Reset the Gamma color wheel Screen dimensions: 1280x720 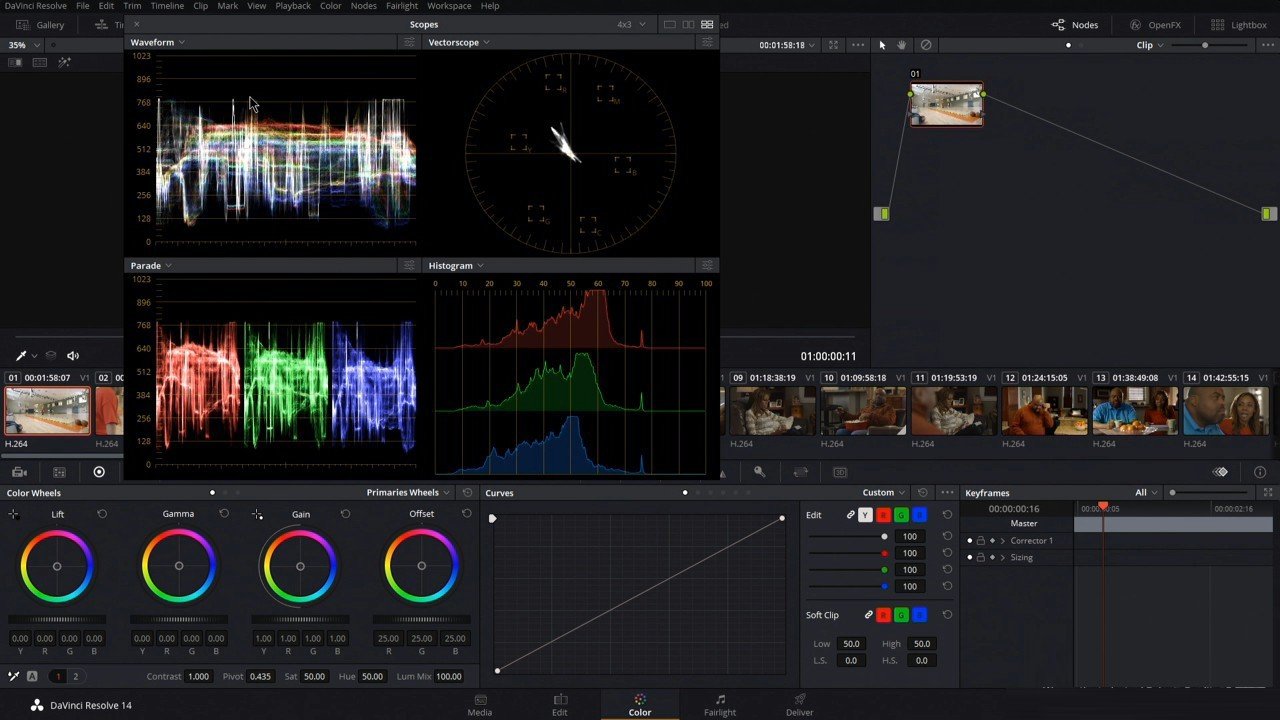(x=224, y=514)
